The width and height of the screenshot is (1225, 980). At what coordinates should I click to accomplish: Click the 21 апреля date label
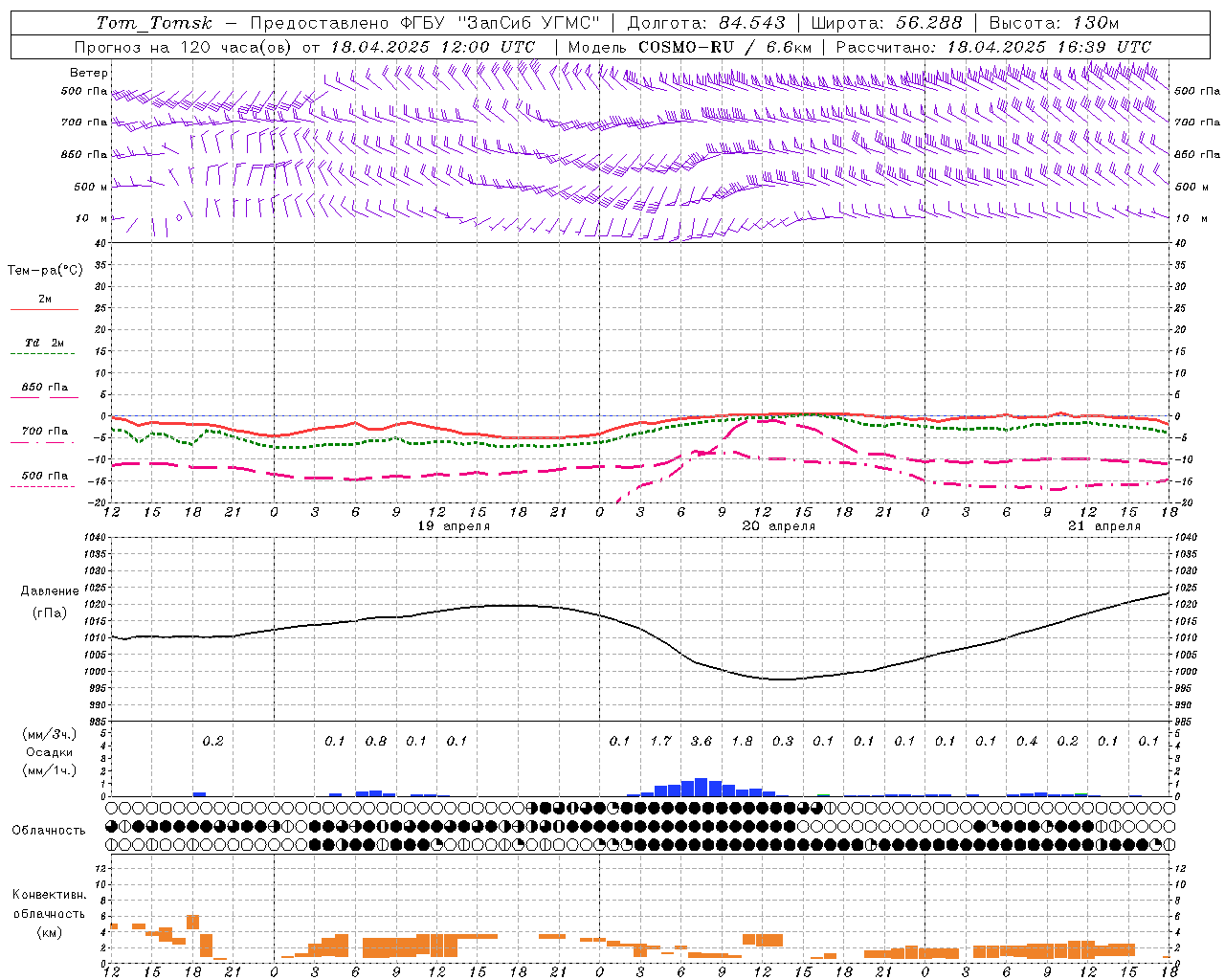[1104, 526]
